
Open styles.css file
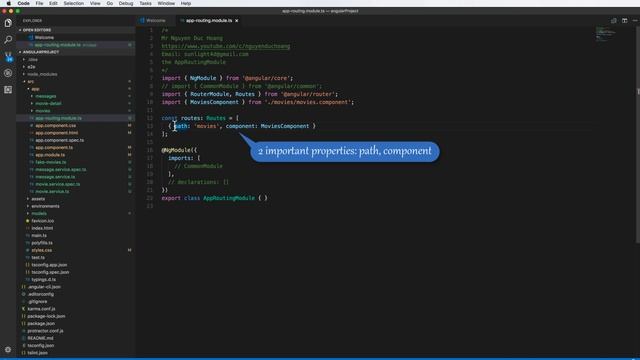tap(41, 251)
